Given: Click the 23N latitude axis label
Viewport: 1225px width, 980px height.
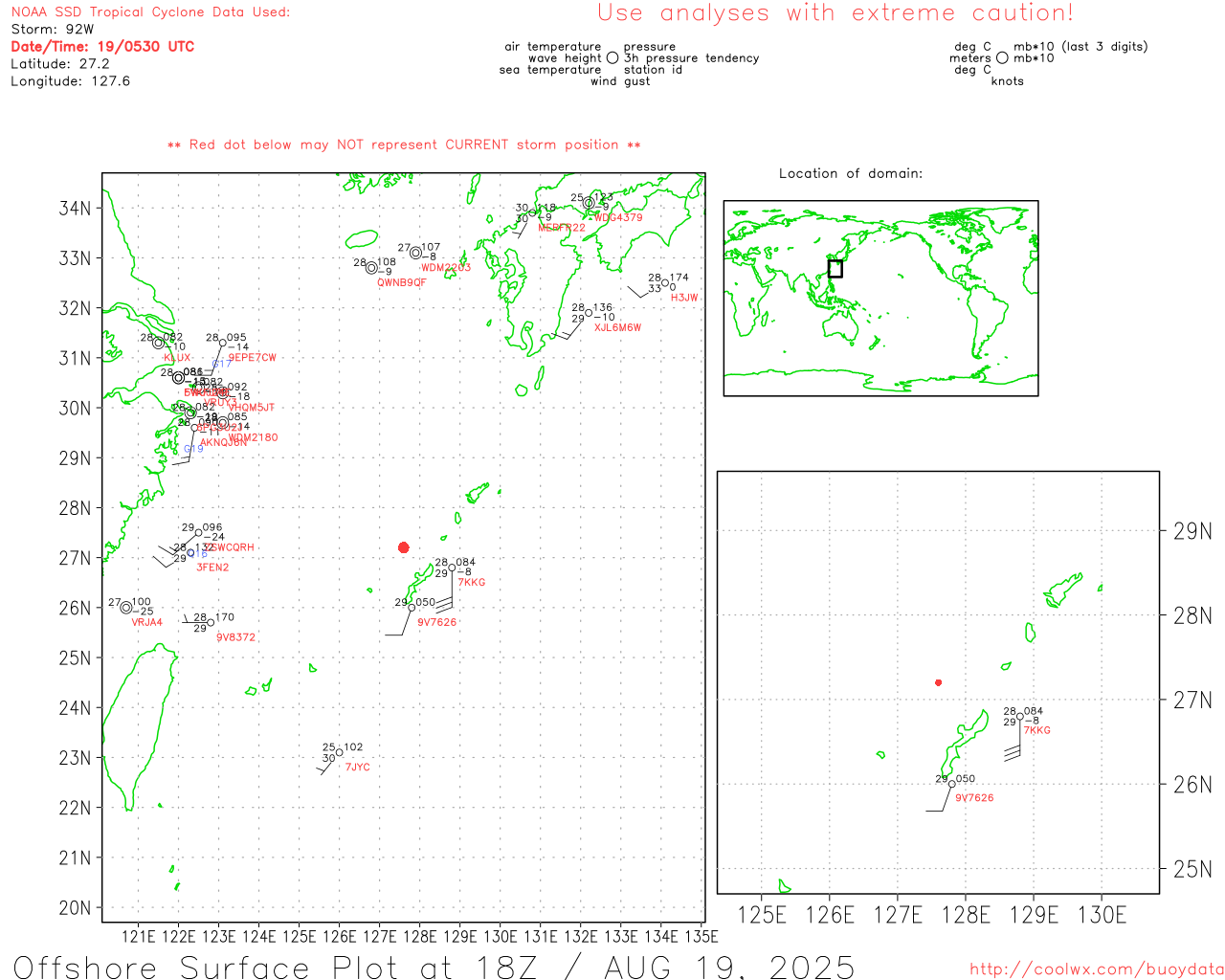Looking at the screenshot, I should (76, 758).
